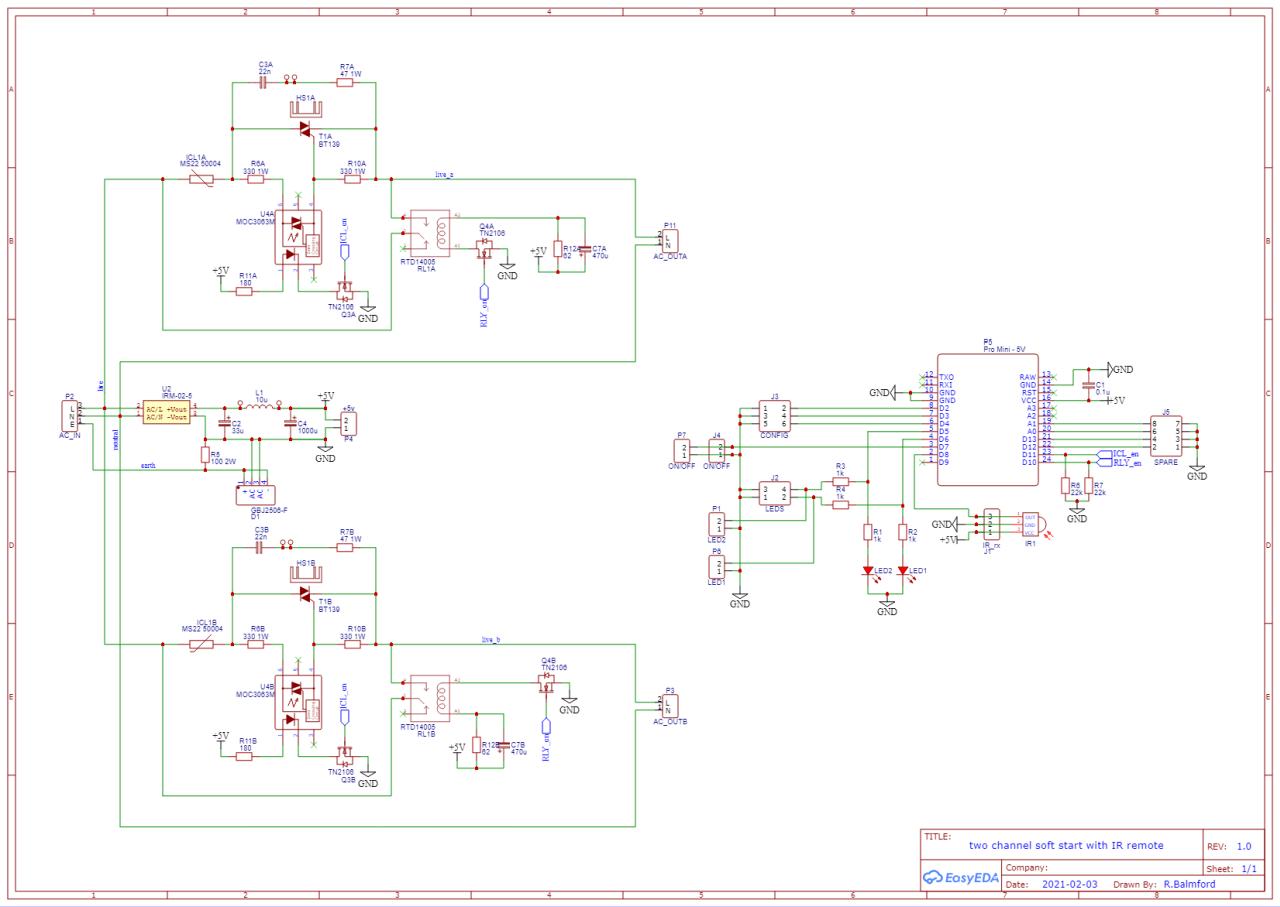Viewport: 1280px width, 907px height.
Task: Select the P6 LED1 connector
Action: click(x=717, y=567)
